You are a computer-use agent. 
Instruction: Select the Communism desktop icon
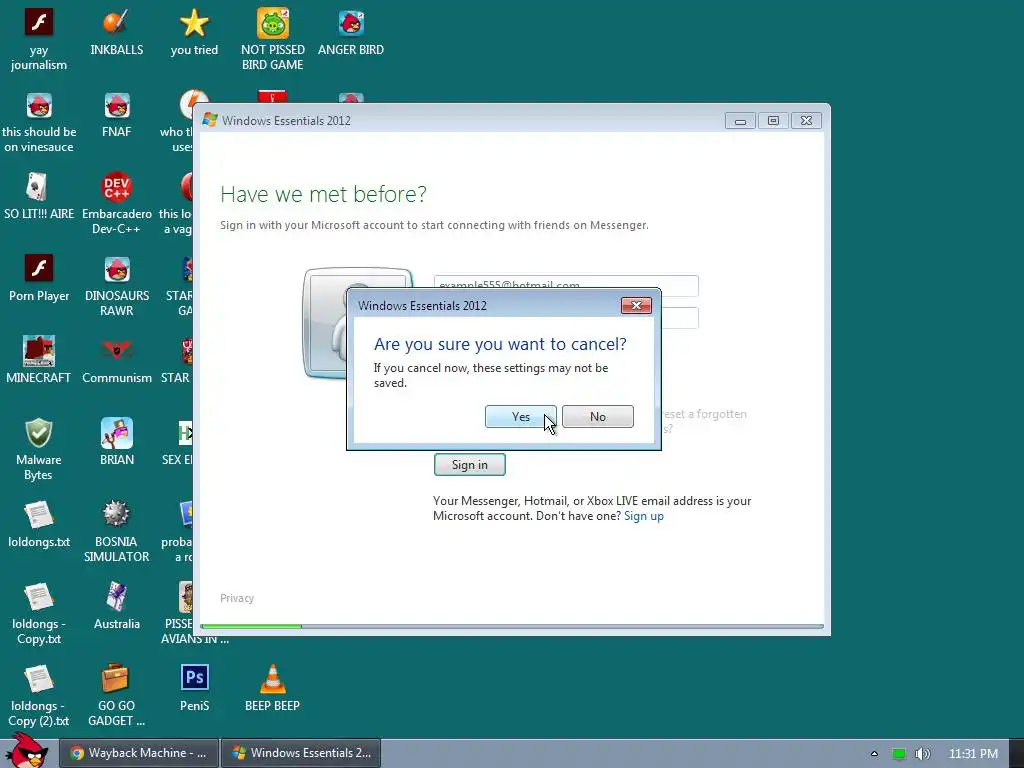(116, 360)
